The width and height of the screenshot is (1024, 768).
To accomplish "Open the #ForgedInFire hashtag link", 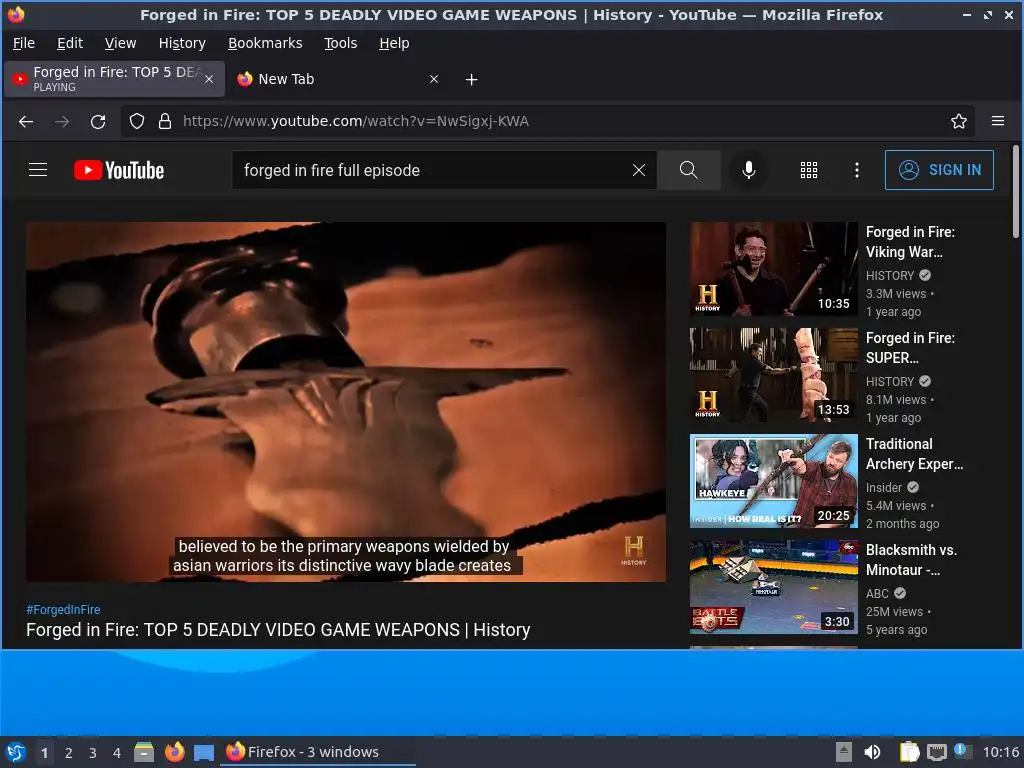I will (x=63, y=609).
